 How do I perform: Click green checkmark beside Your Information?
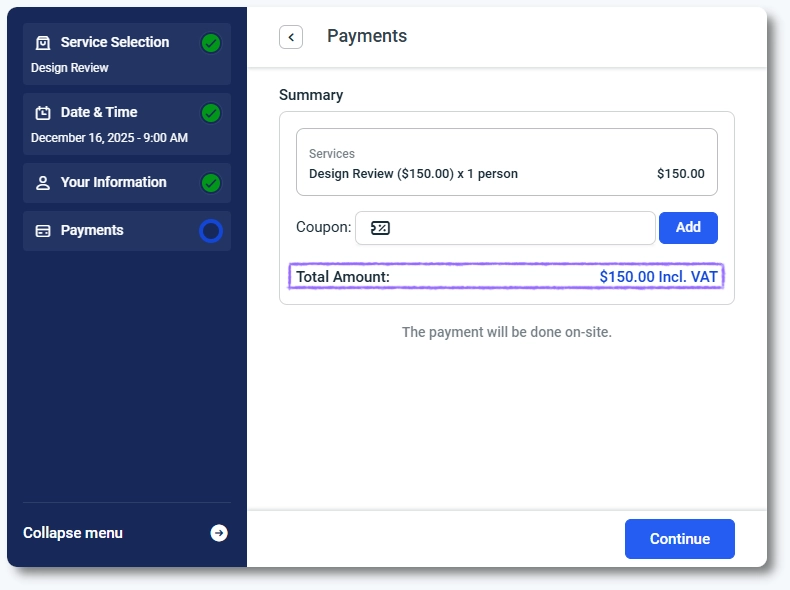210,183
